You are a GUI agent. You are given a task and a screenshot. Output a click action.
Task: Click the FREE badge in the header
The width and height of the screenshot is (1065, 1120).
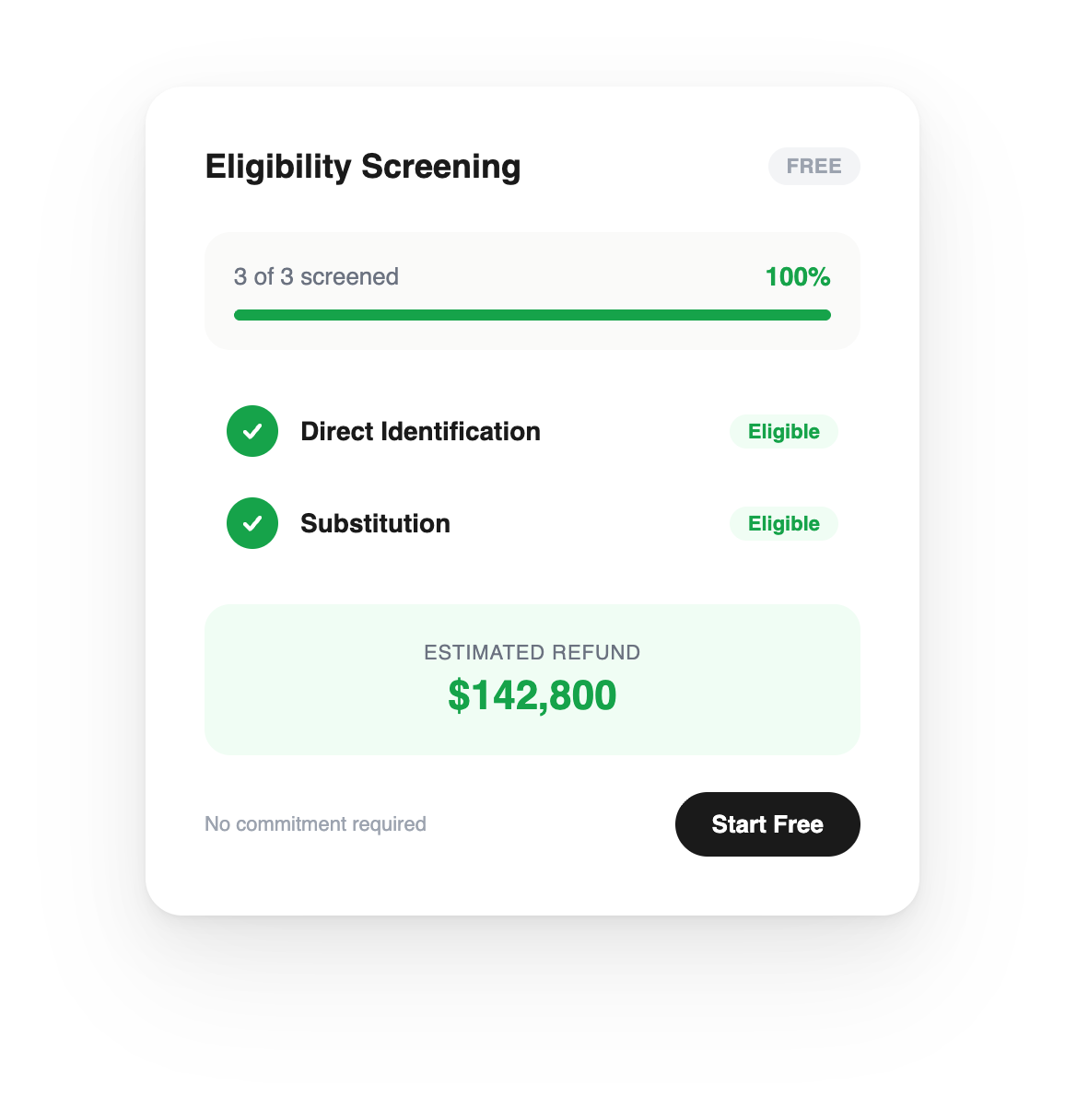tap(814, 167)
